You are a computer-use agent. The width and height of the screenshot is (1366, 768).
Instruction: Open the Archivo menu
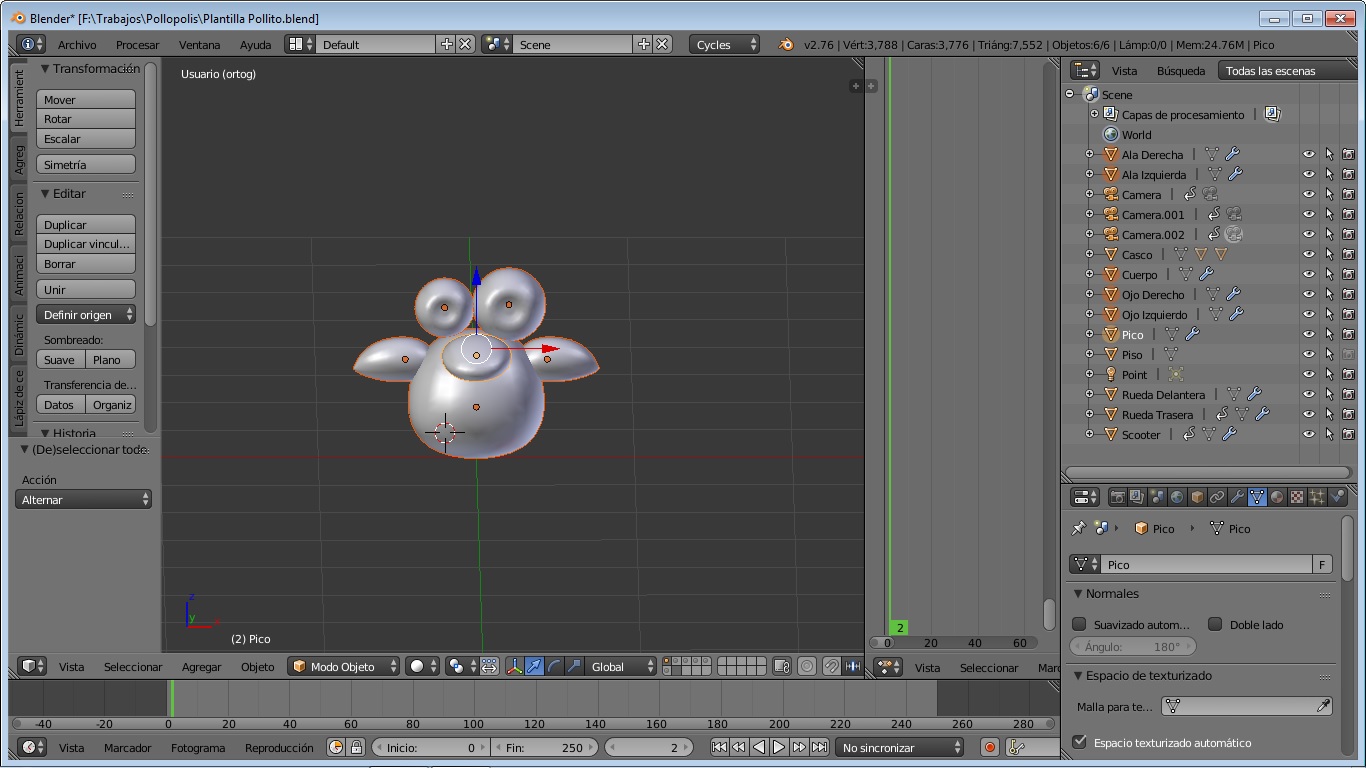77,44
